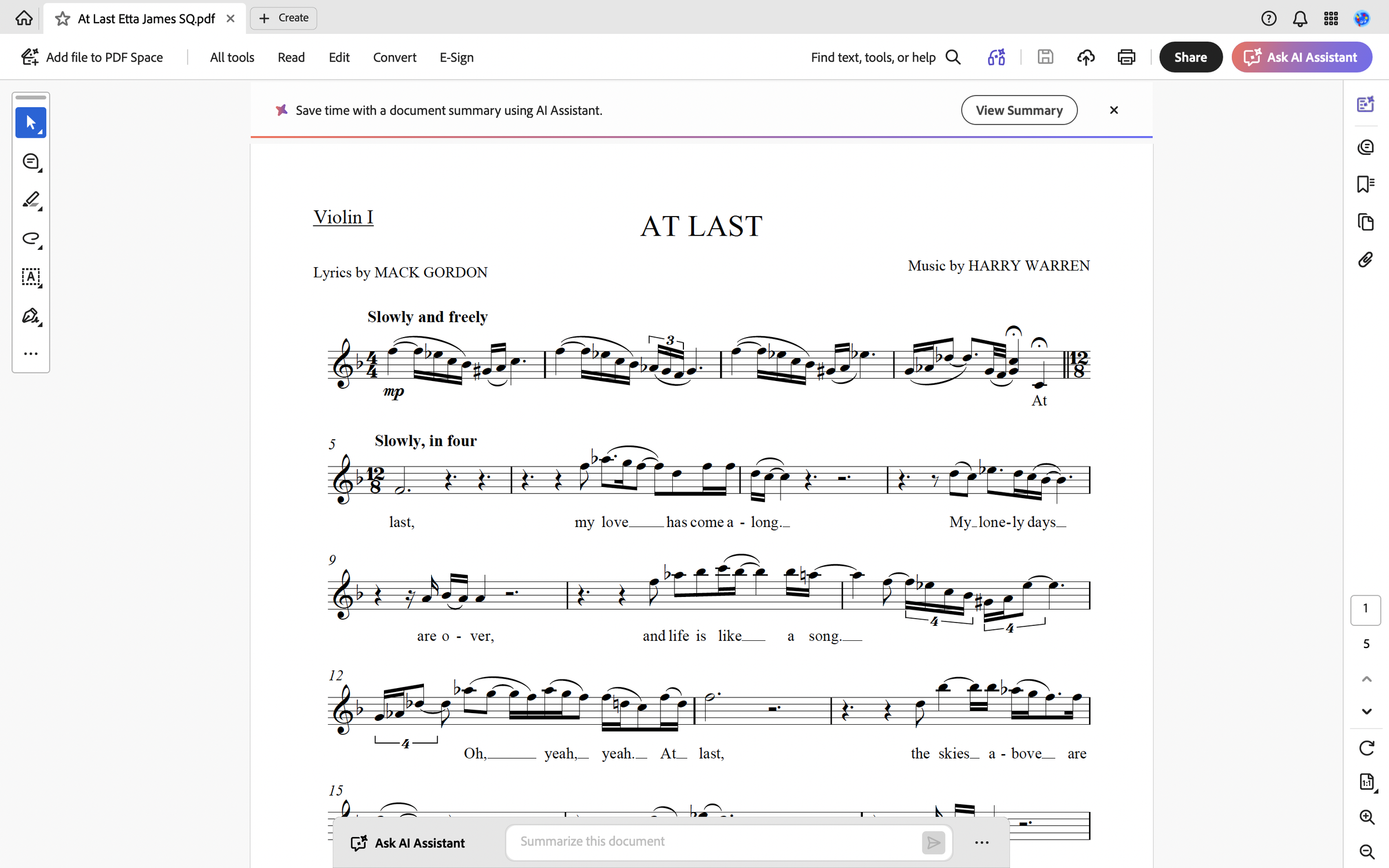
Task: Click the Zoom in magnifier
Action: 1366,817
